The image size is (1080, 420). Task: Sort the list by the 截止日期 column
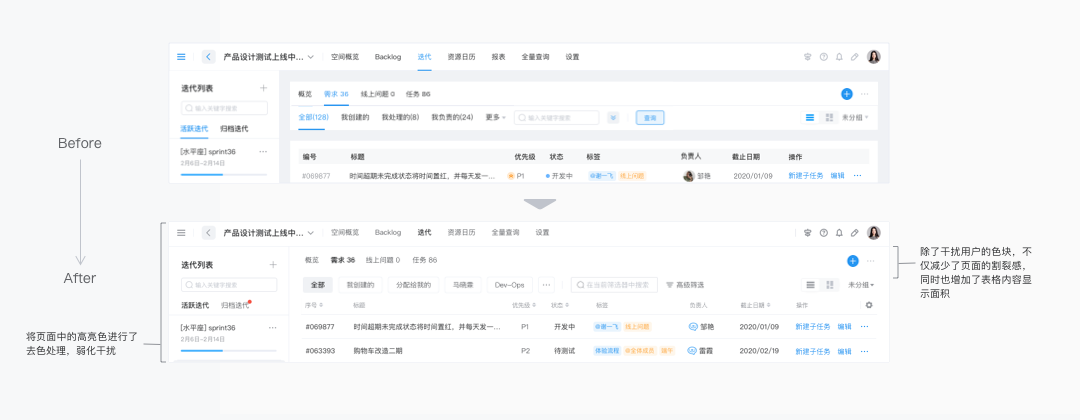755,305
